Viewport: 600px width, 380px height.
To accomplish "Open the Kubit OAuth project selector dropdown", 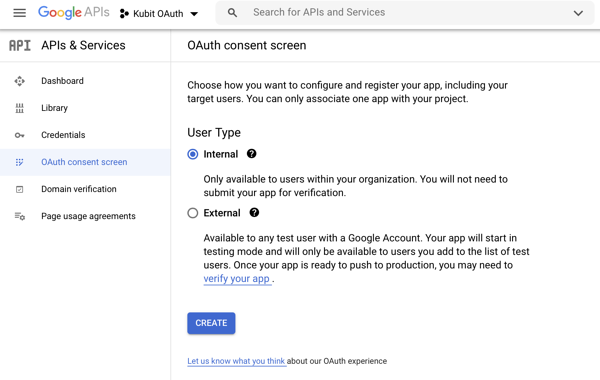I will click(x=159, y=14).
